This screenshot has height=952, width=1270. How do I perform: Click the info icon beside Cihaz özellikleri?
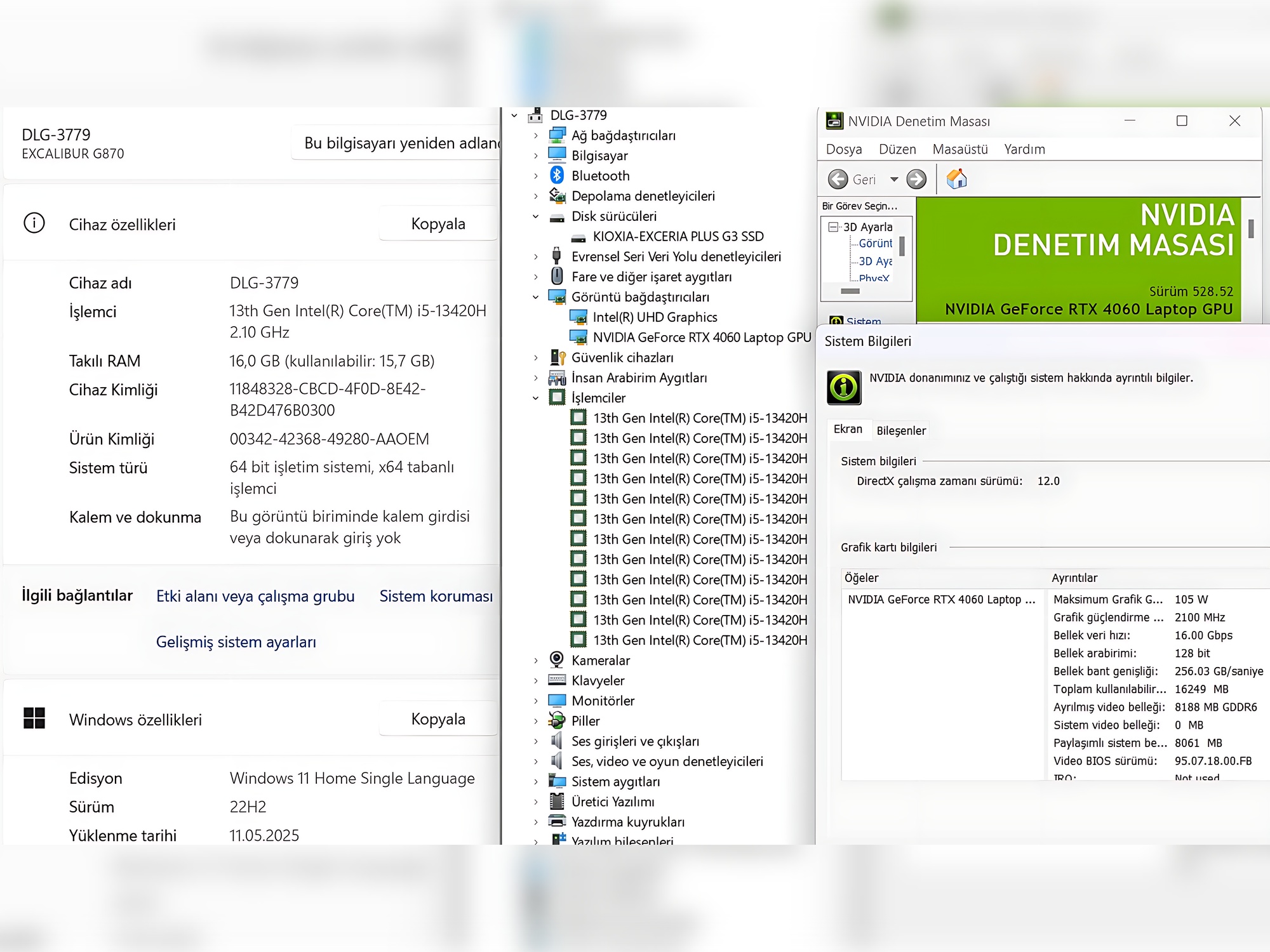point(34,223)
